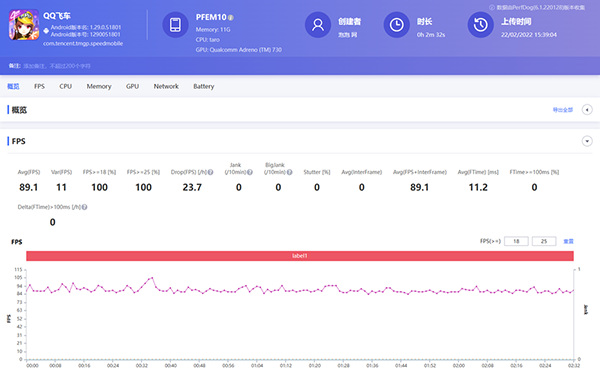
Task: Open help icon beside BigJank (/10min)
Action: pyautogui.click(x=290, y=172)
